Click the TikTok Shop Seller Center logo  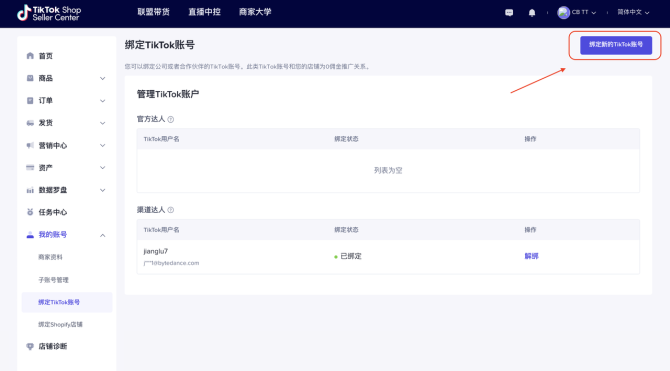click(49, 13)
